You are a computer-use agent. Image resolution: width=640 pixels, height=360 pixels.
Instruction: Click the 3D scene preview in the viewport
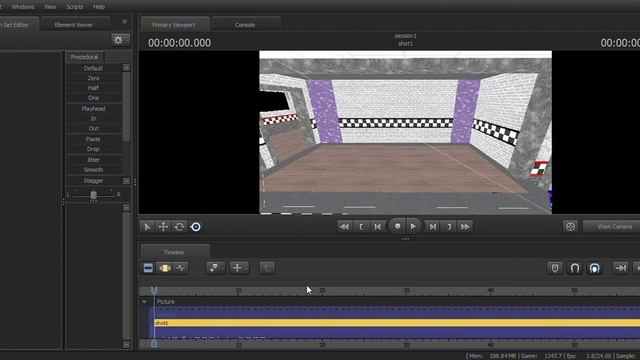(x=405, y=132)
